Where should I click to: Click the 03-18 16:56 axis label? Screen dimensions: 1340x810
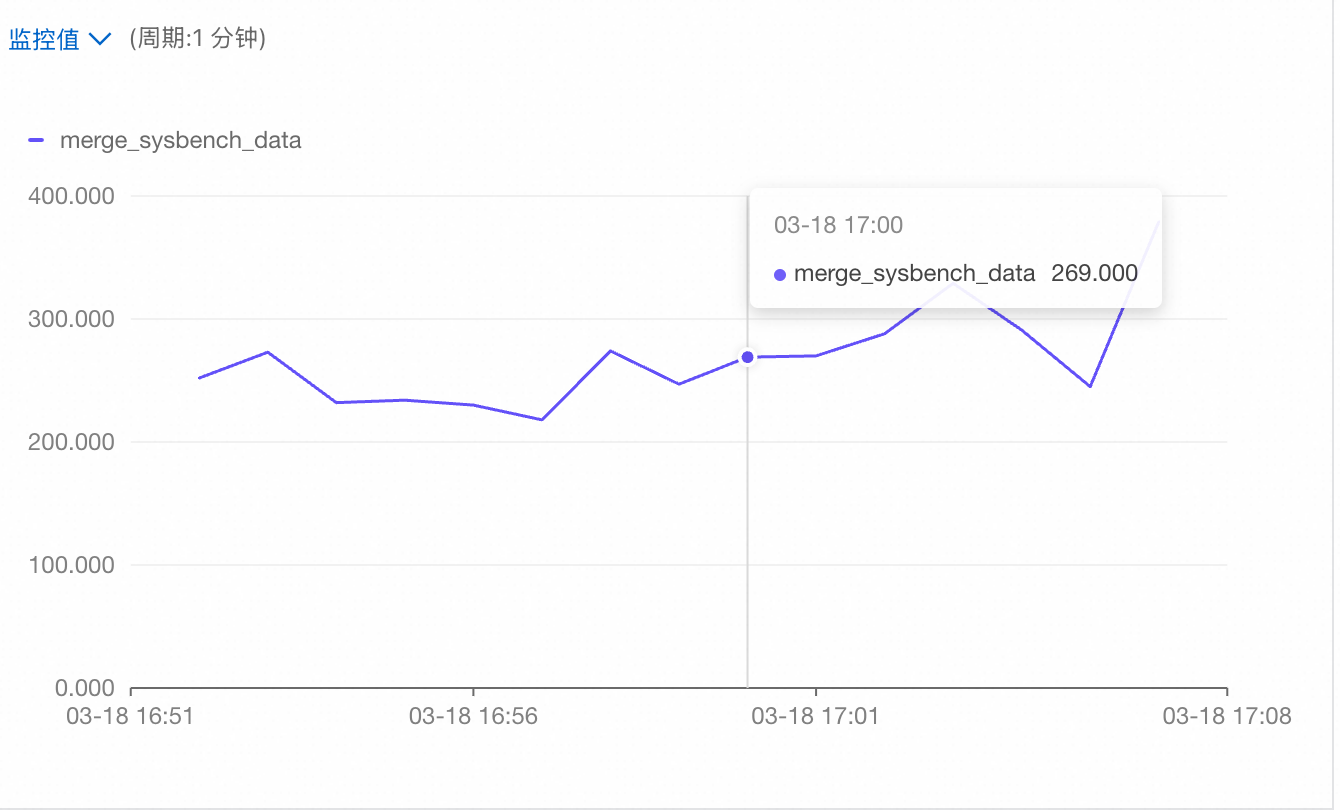(473, 716)
